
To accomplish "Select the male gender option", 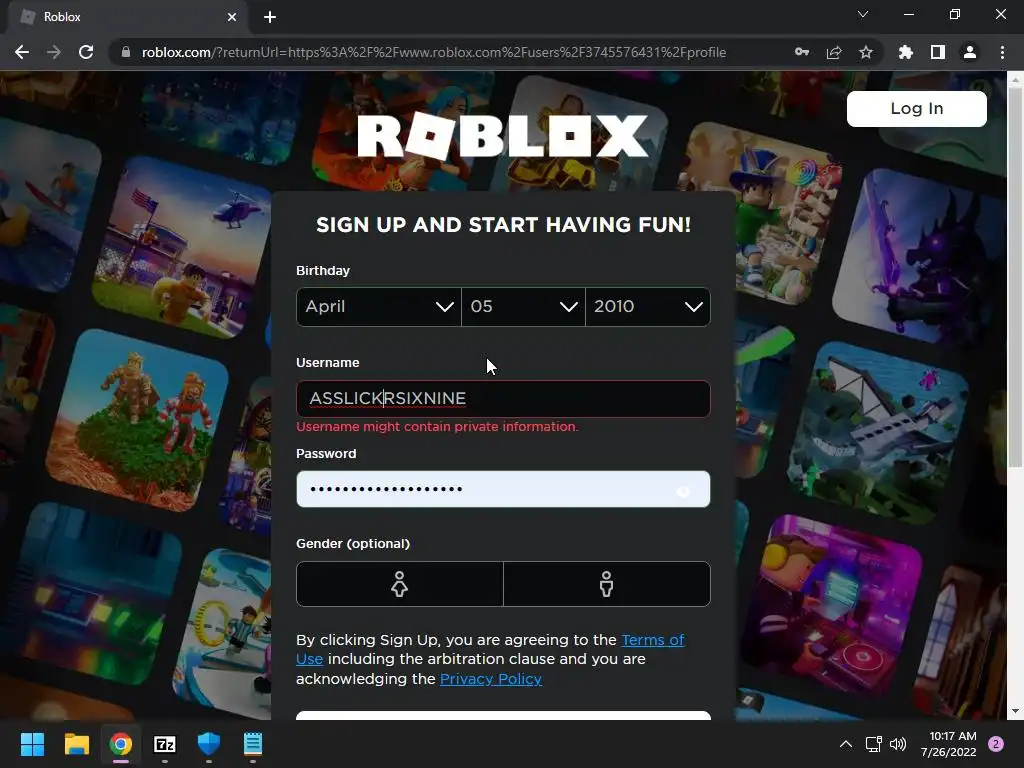I will point(607,584).
